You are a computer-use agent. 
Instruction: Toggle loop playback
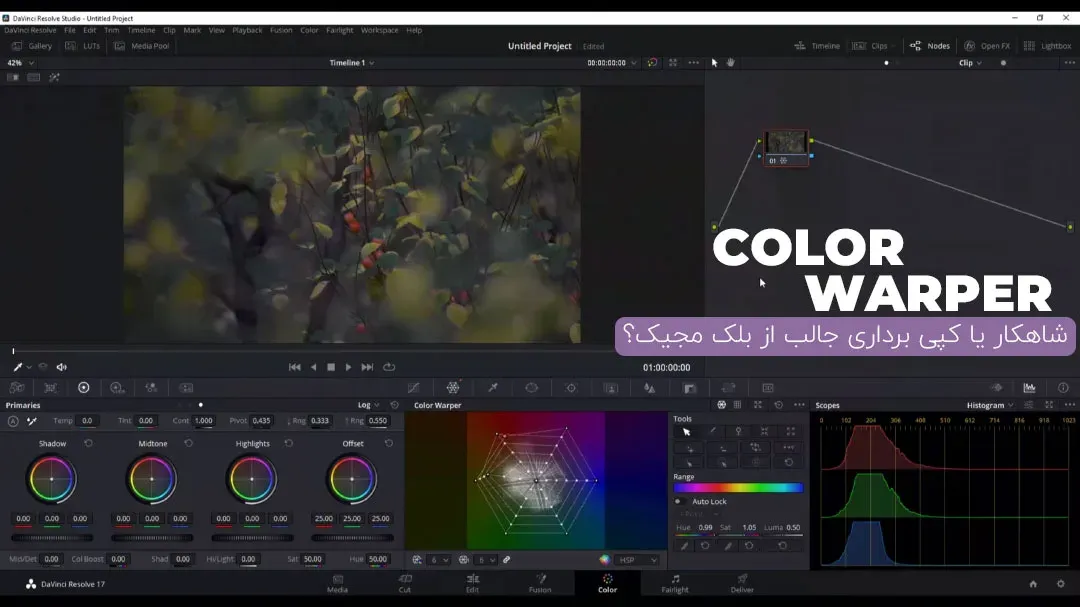coord(389,367)
